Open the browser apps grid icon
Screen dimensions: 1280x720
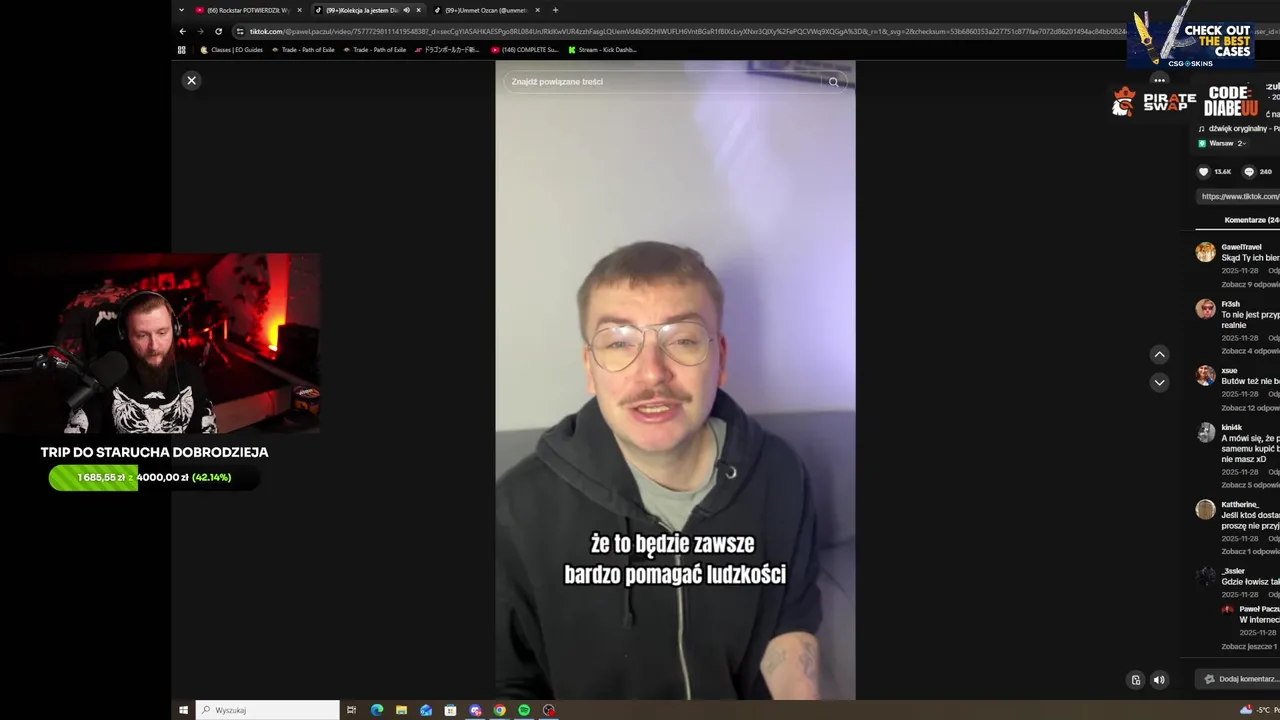[x=182, y=49]
